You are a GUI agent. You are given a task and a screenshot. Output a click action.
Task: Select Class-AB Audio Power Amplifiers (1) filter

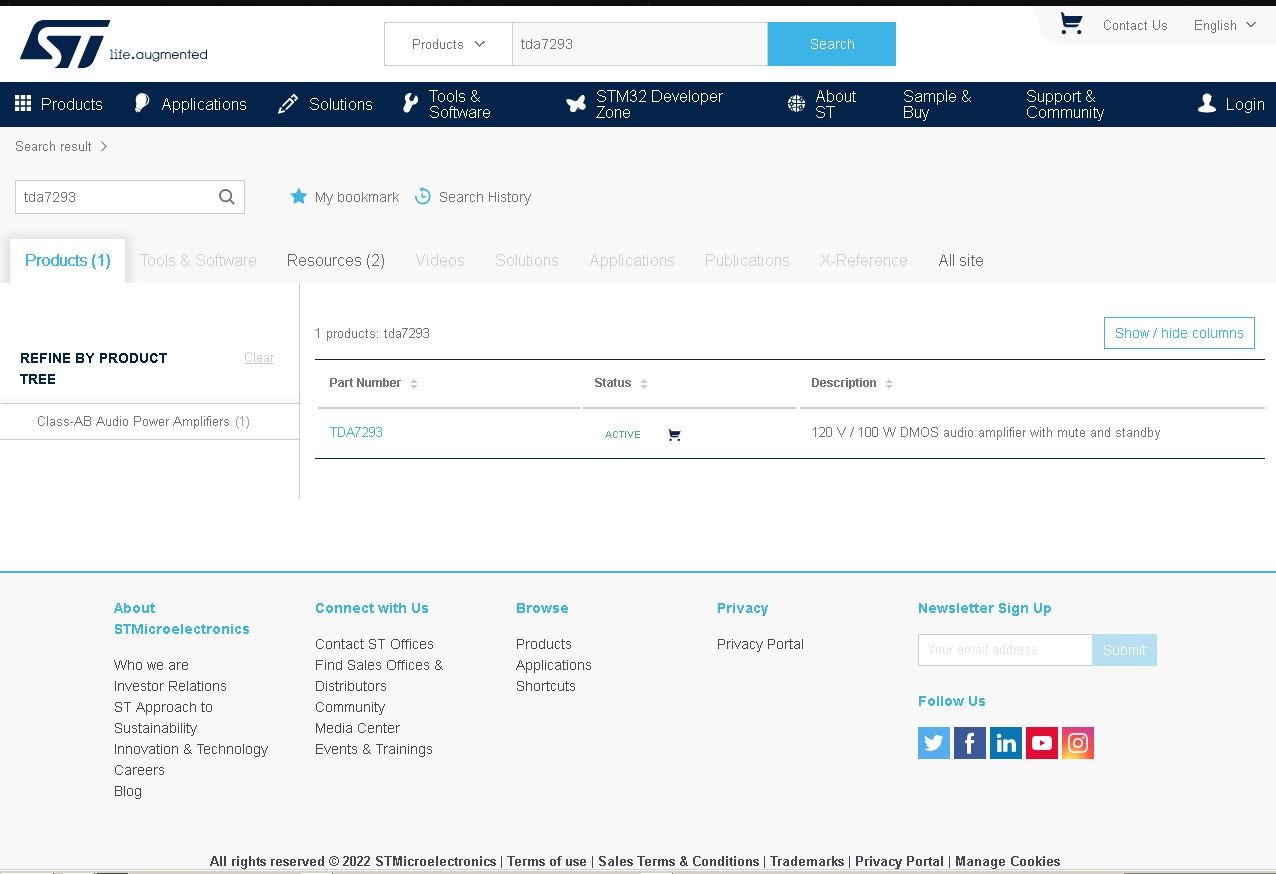(x=143, y=421)
